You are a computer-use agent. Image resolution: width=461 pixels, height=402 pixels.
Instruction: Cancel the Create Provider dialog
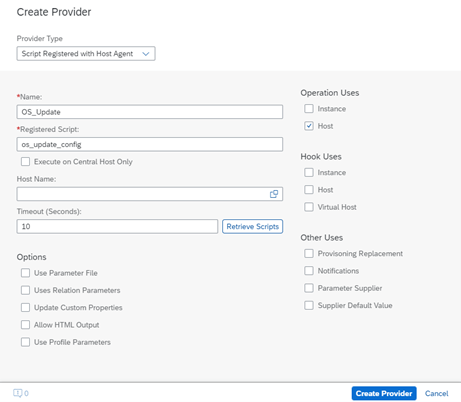click(x=436, y=393)
